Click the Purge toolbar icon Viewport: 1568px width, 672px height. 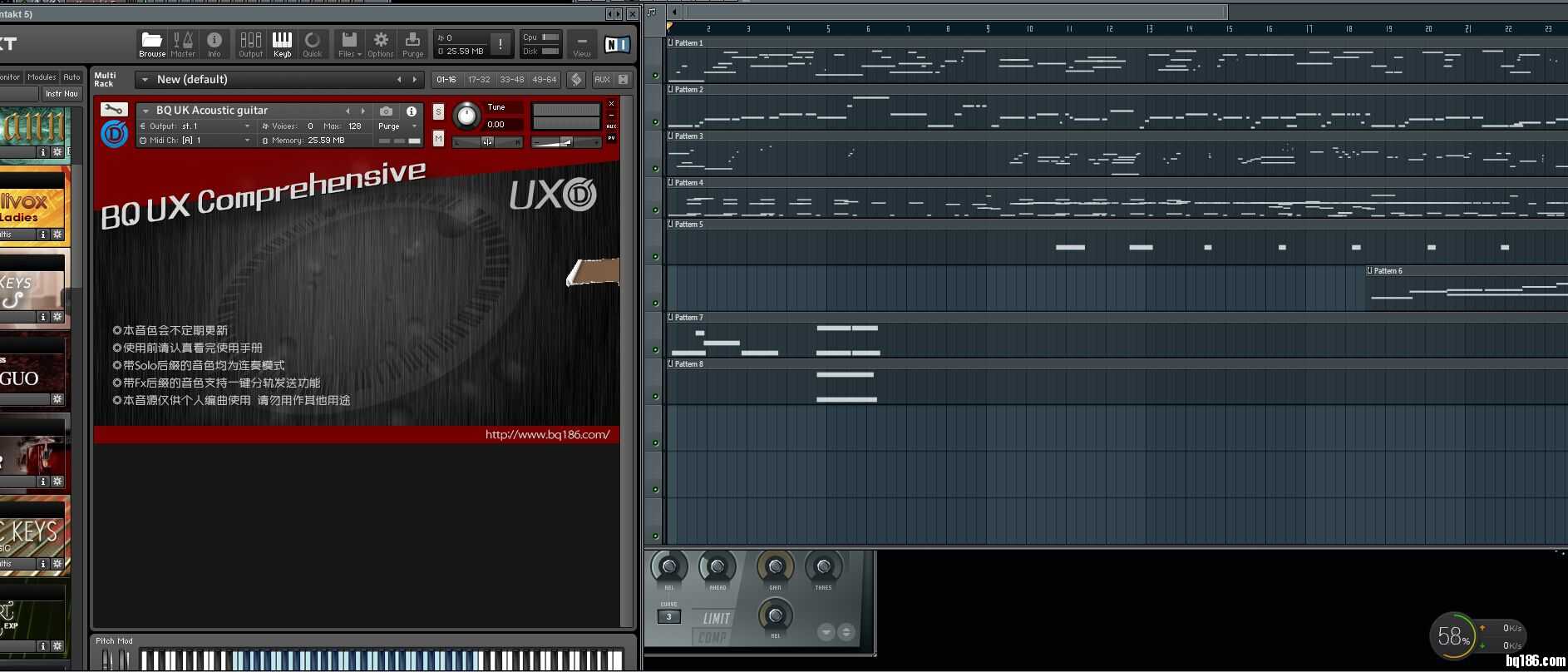(x=412, y=44)
